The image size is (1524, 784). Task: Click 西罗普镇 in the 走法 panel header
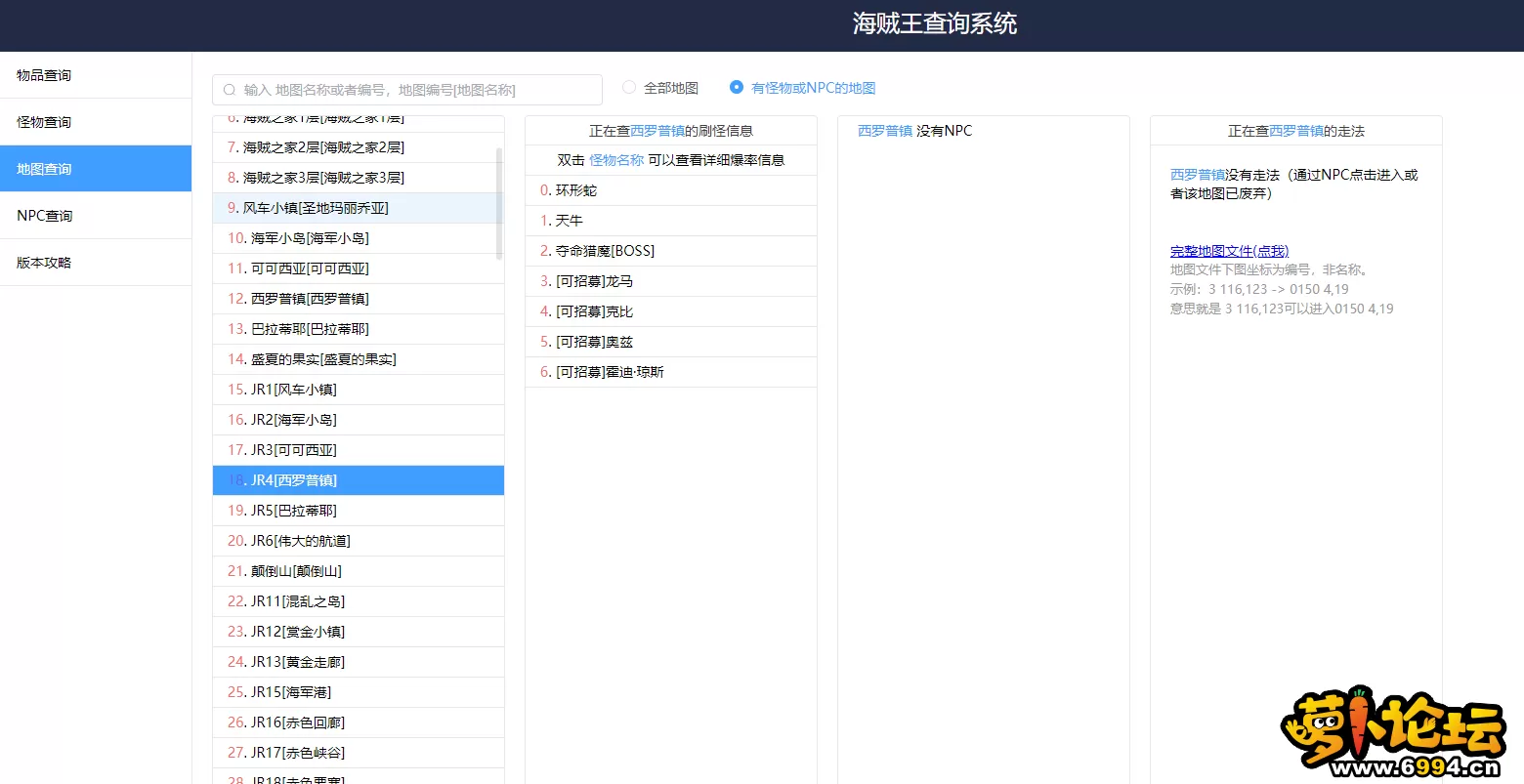pyautogui.click(x=1296, y=131)
